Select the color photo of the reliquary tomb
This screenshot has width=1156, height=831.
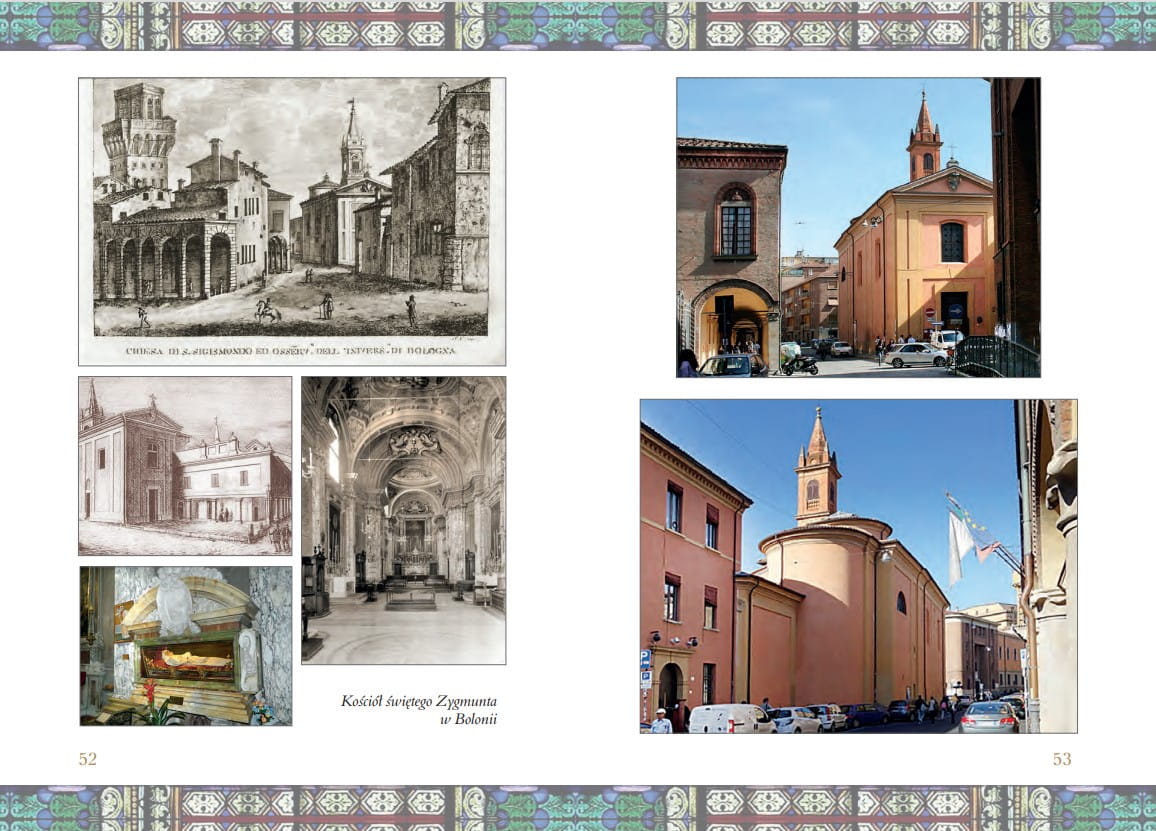(186, 645)
